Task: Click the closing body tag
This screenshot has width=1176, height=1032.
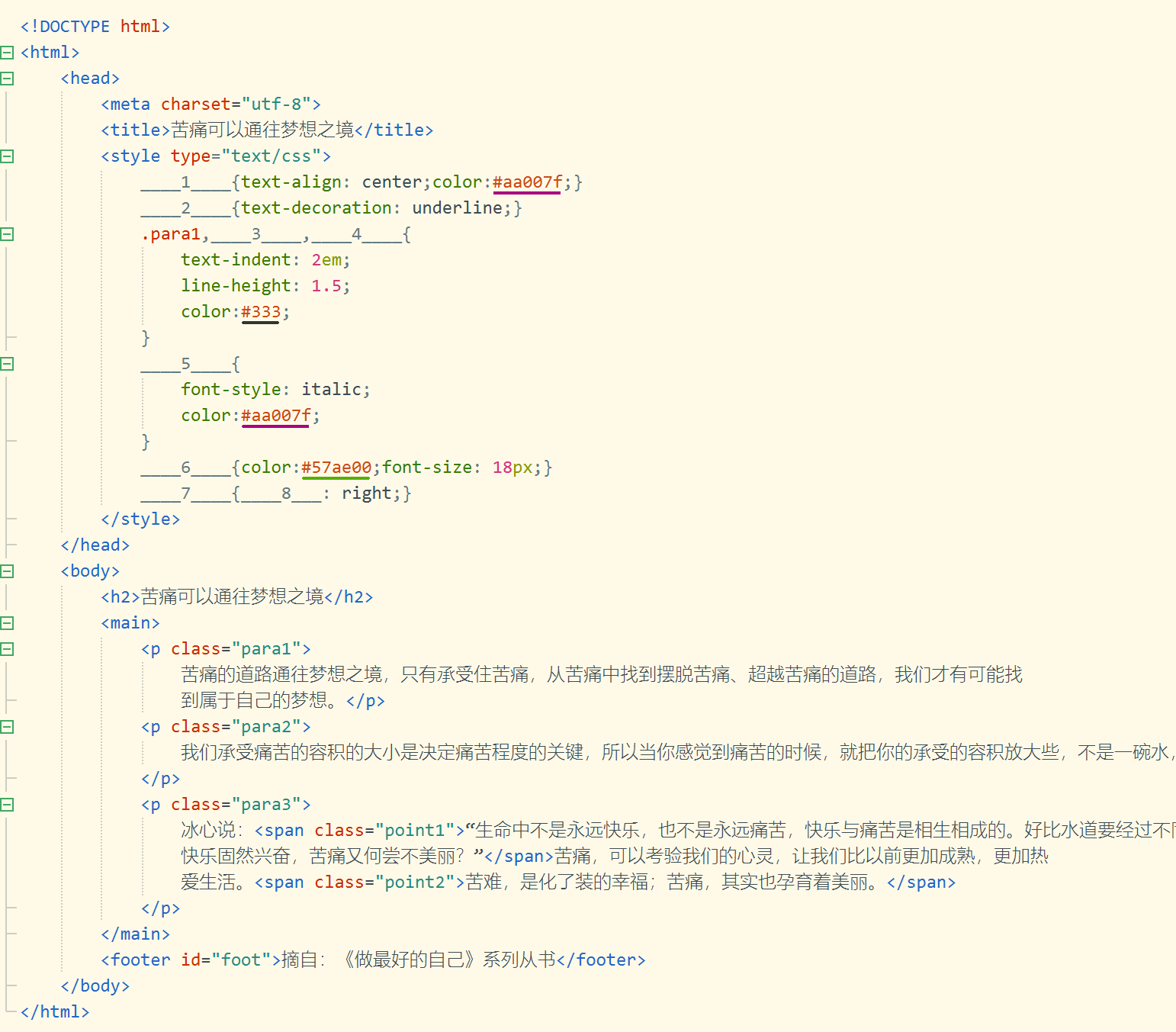Action: click(95, 986)
